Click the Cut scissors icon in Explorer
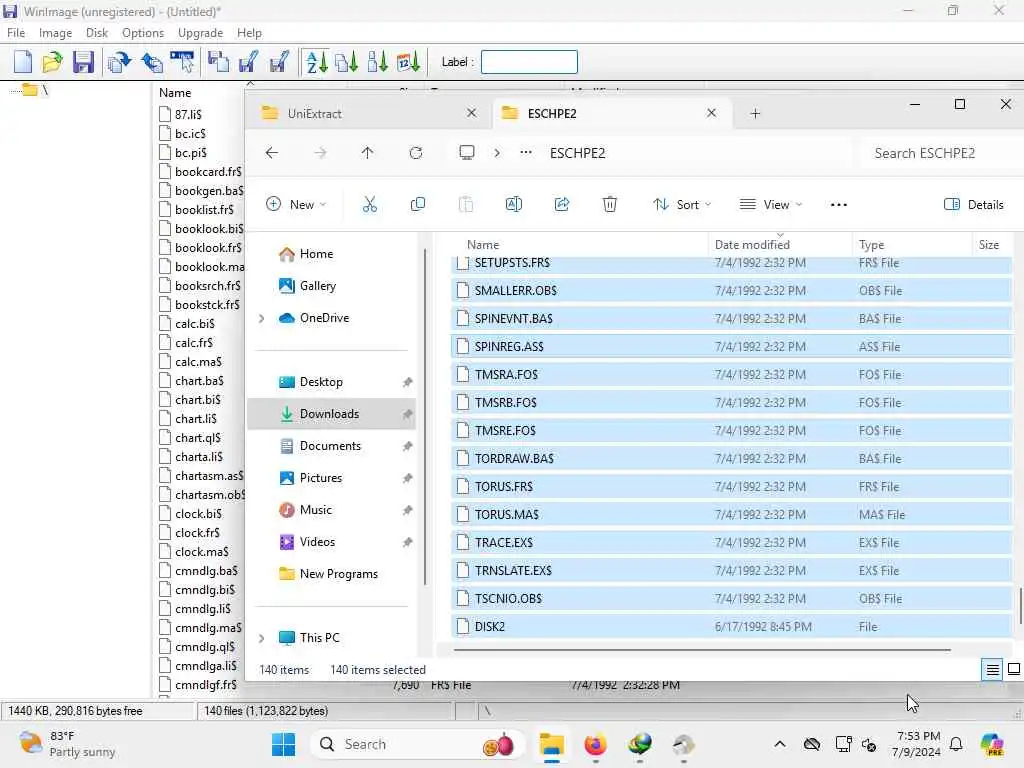Viewport: 1024px width, 768px height. (370, 204)
